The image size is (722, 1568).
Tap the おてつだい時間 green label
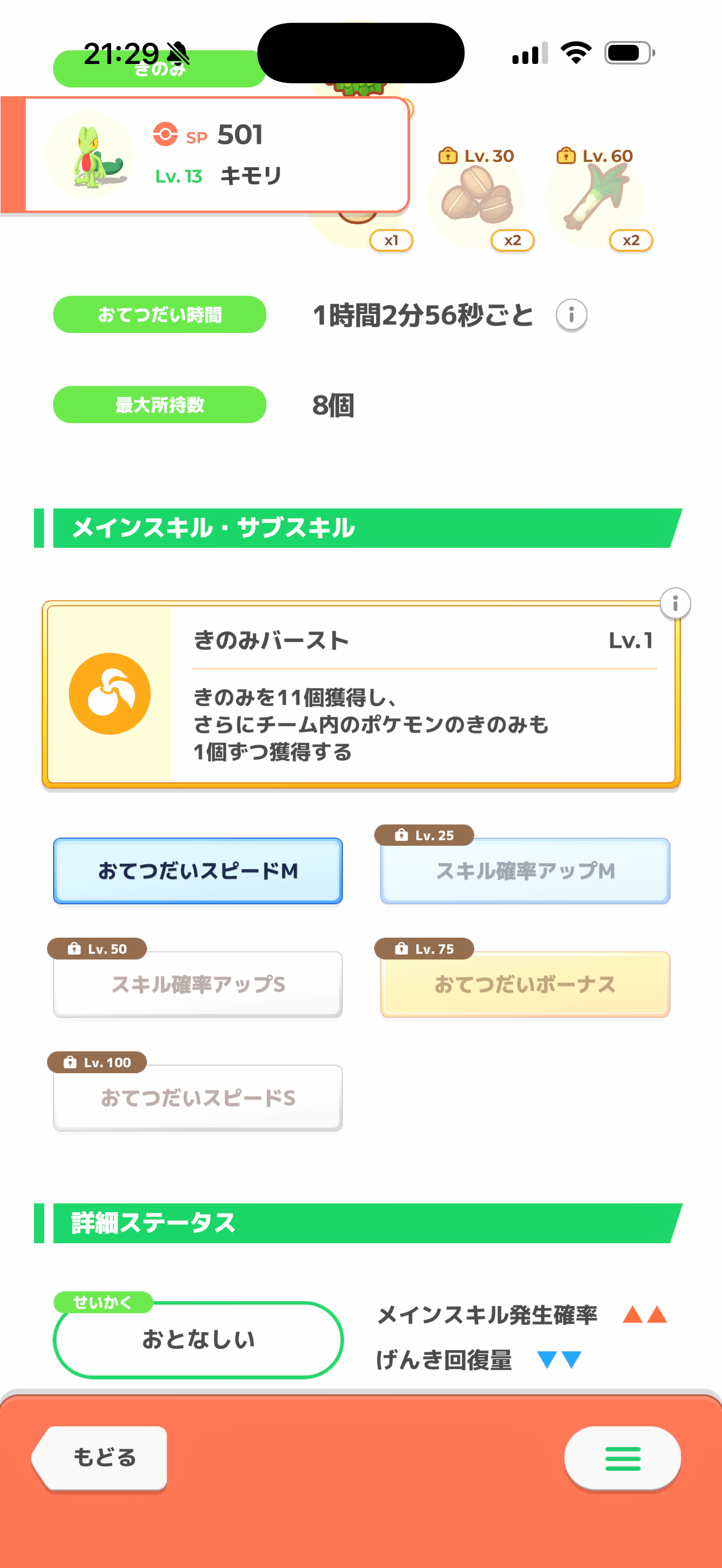[160, 315]
